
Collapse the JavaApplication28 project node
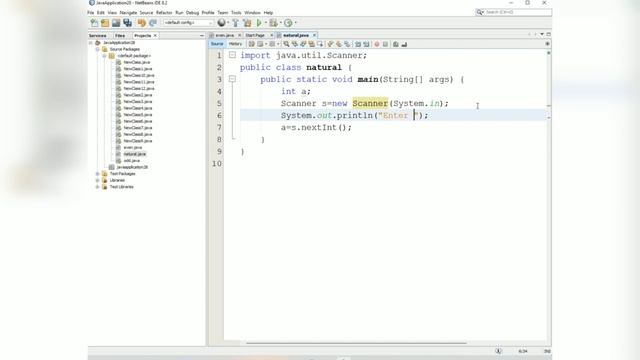click(91, 42)
